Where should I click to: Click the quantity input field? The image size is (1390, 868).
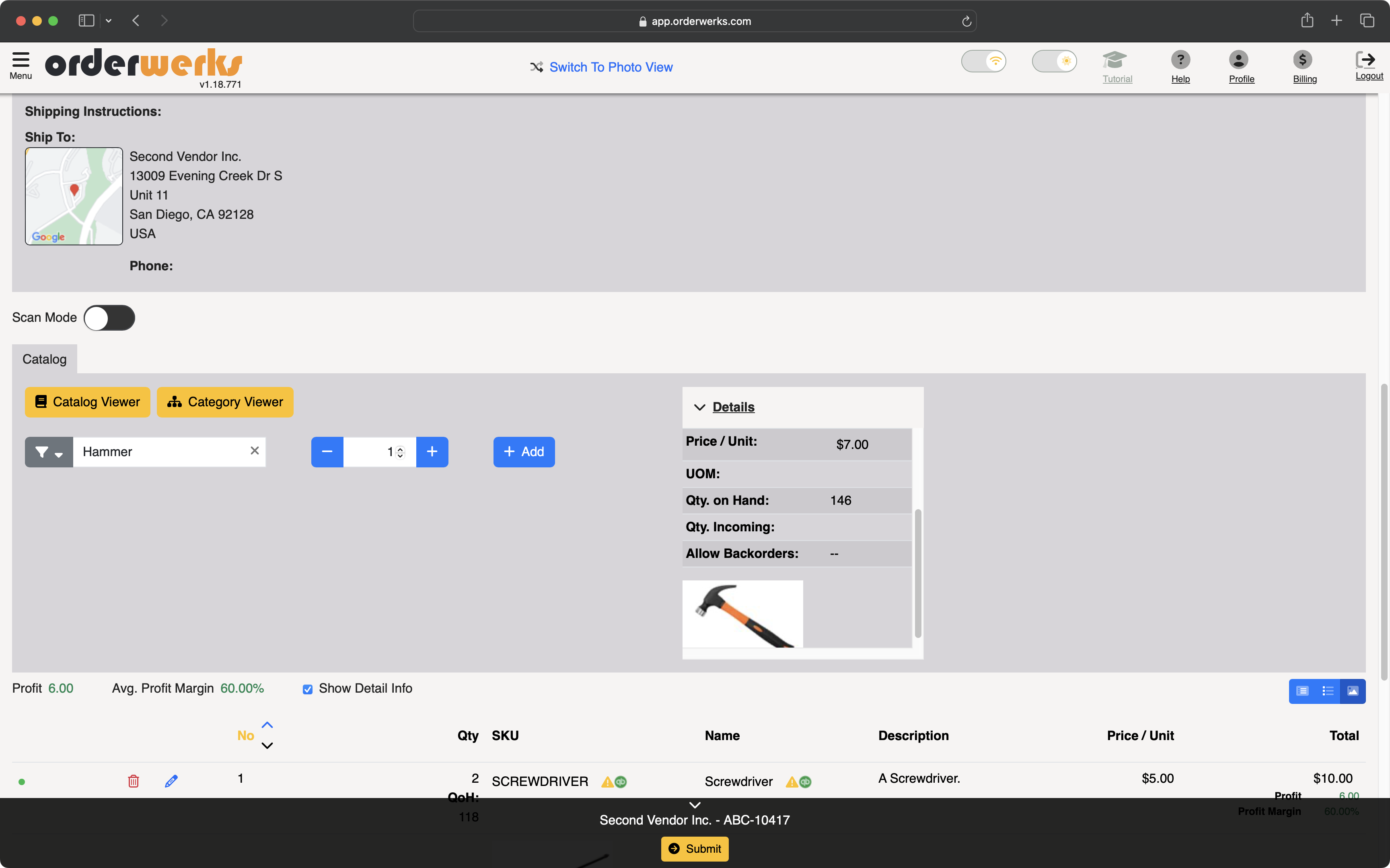point(379,452)
